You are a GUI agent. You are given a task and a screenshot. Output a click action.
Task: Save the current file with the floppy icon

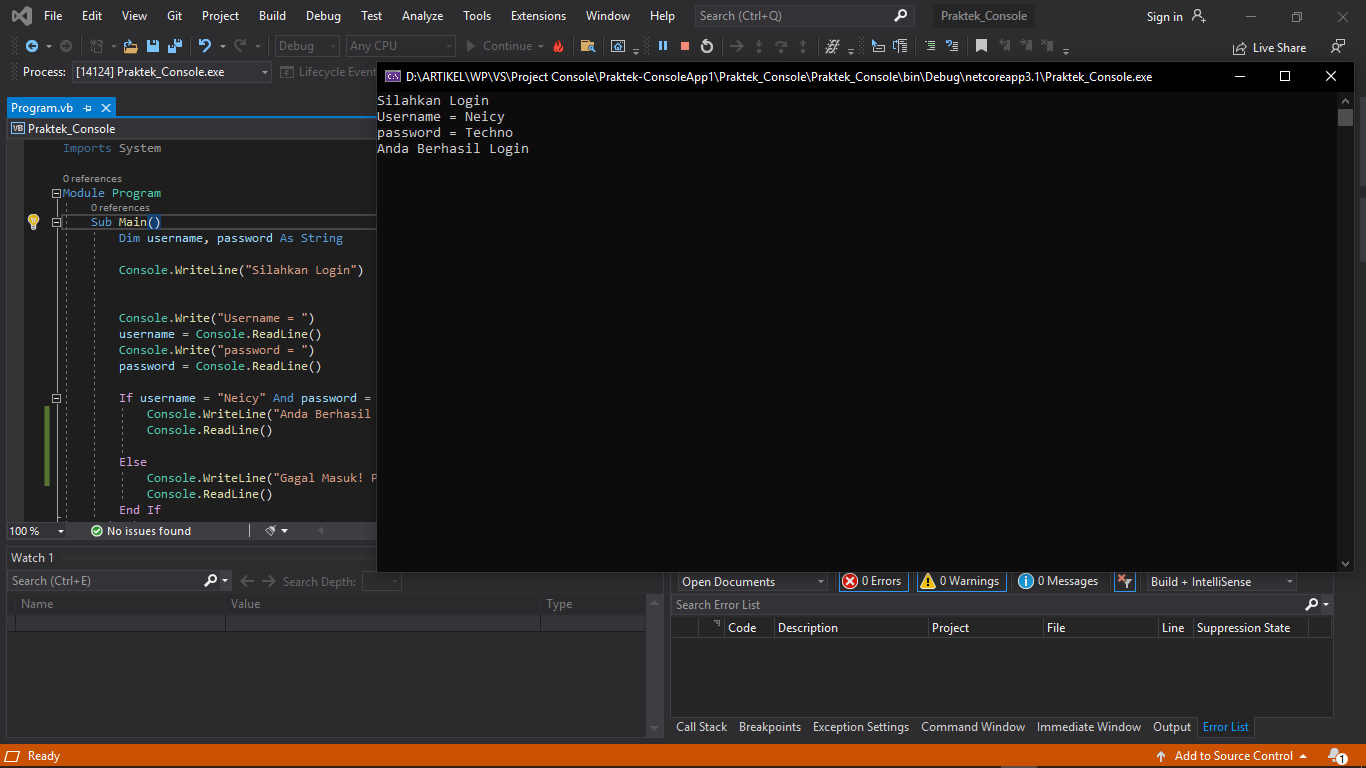pos(153,46)
